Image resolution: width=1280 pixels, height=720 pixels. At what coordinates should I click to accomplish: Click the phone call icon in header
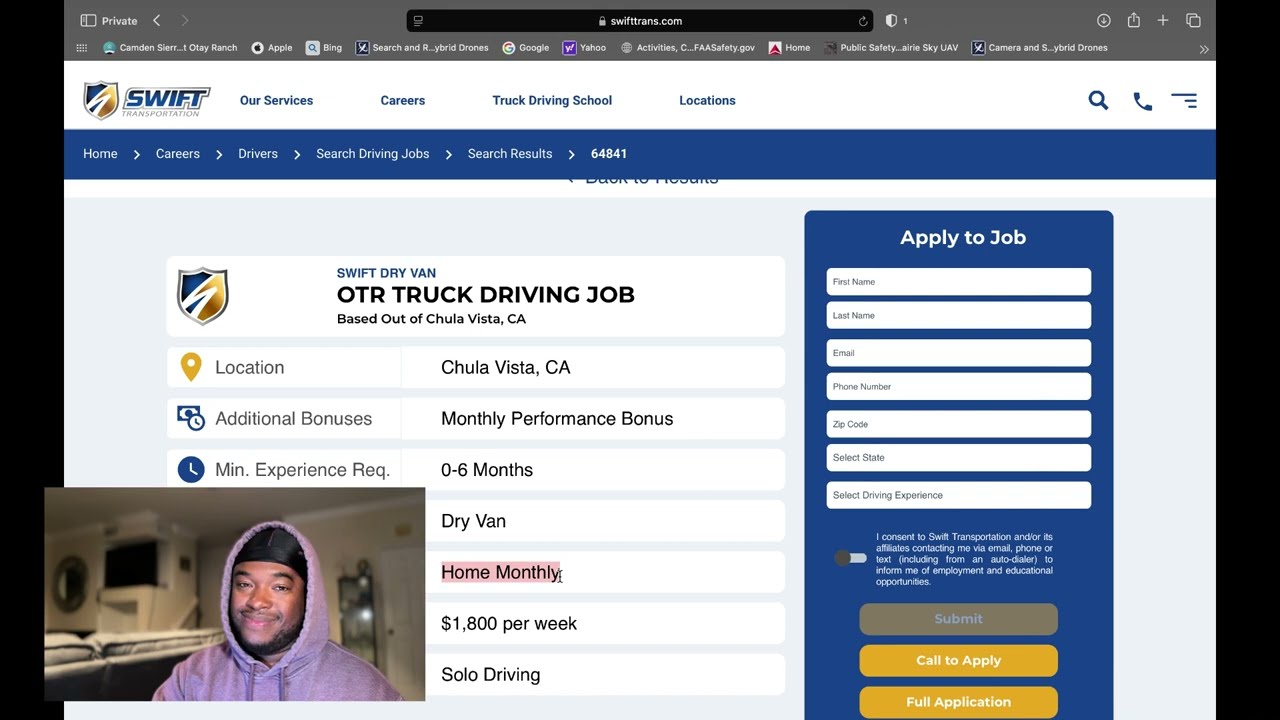(1142, 101)
